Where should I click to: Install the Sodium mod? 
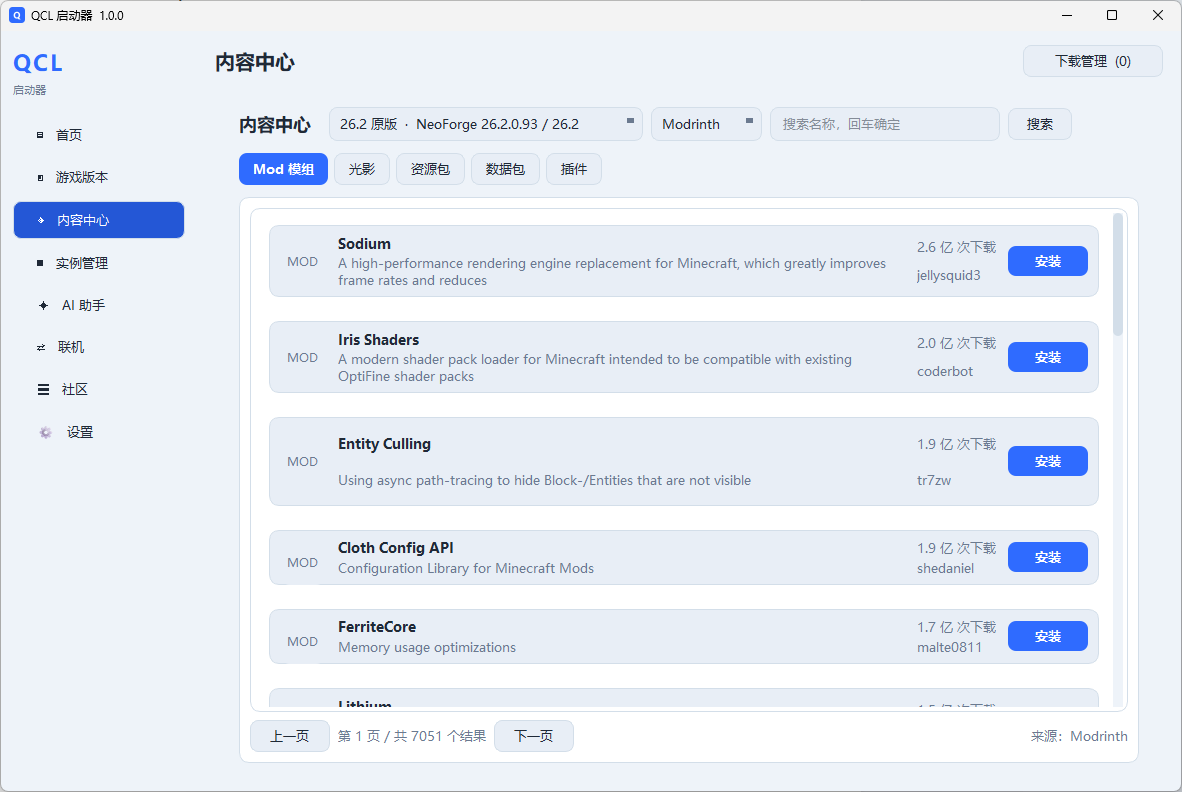click(x=1048, y=261)
